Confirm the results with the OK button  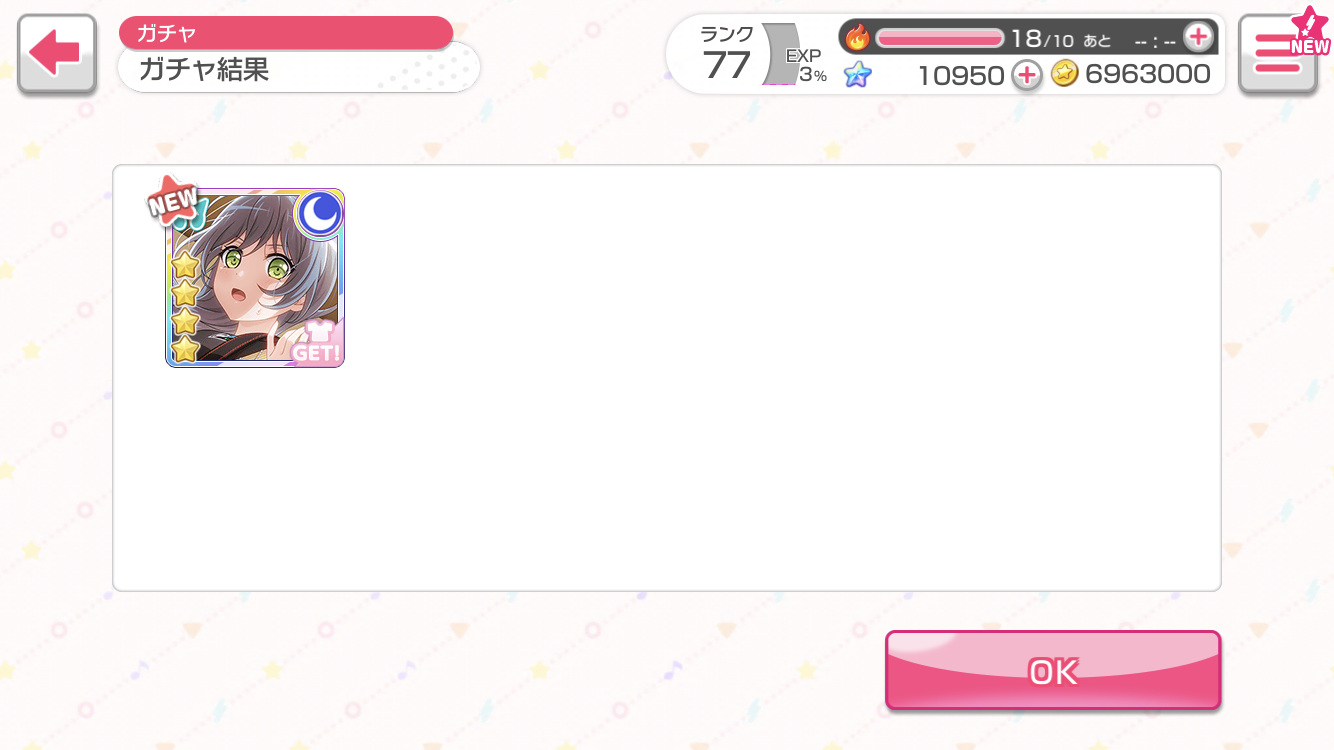1053,671
